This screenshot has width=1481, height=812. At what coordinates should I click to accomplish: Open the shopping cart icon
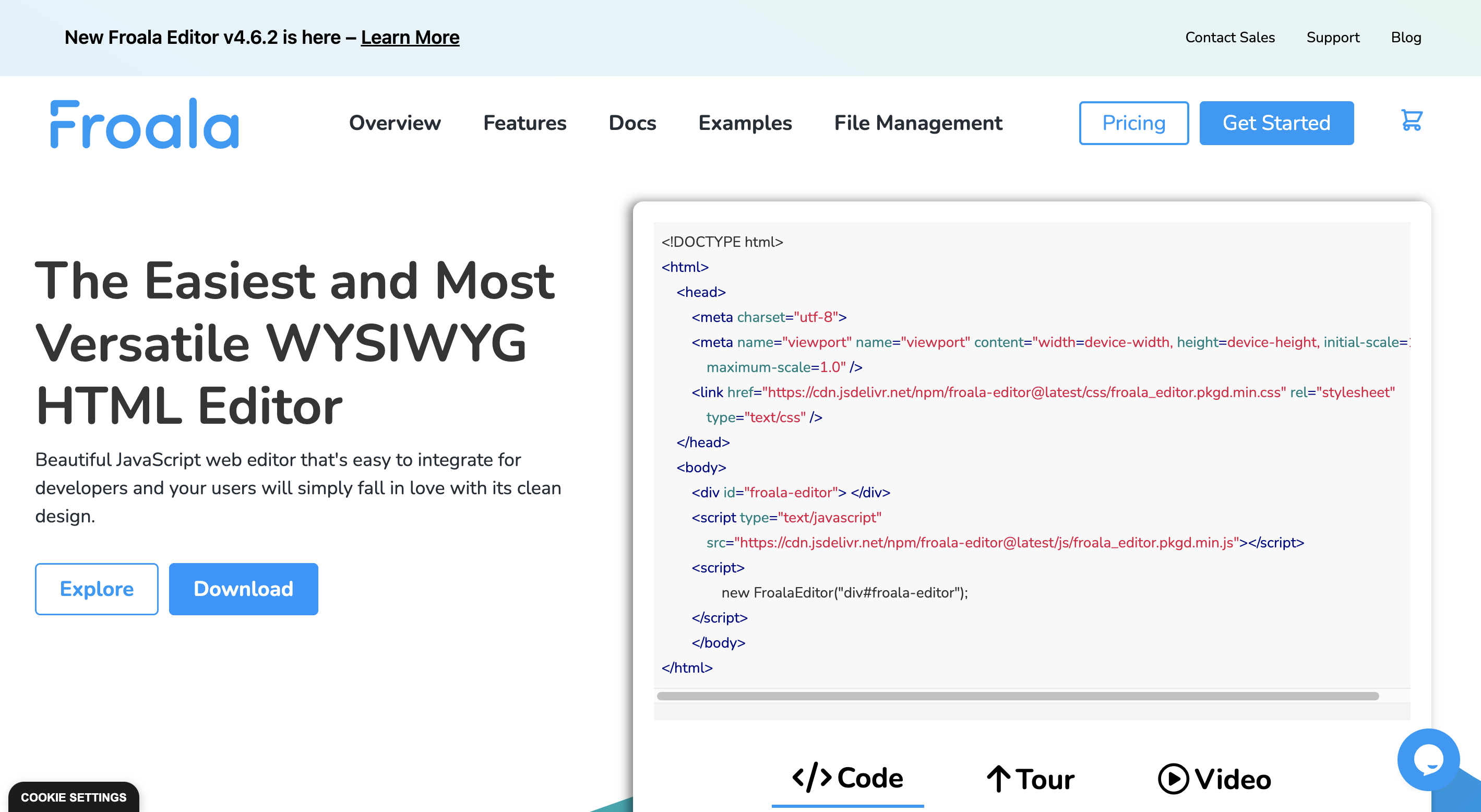1412,120
